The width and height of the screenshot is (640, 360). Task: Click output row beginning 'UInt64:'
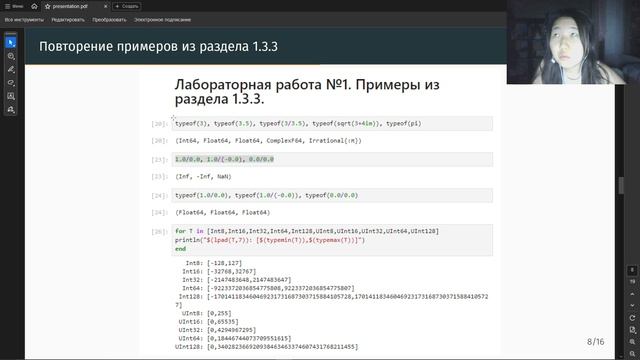(235, 338)
